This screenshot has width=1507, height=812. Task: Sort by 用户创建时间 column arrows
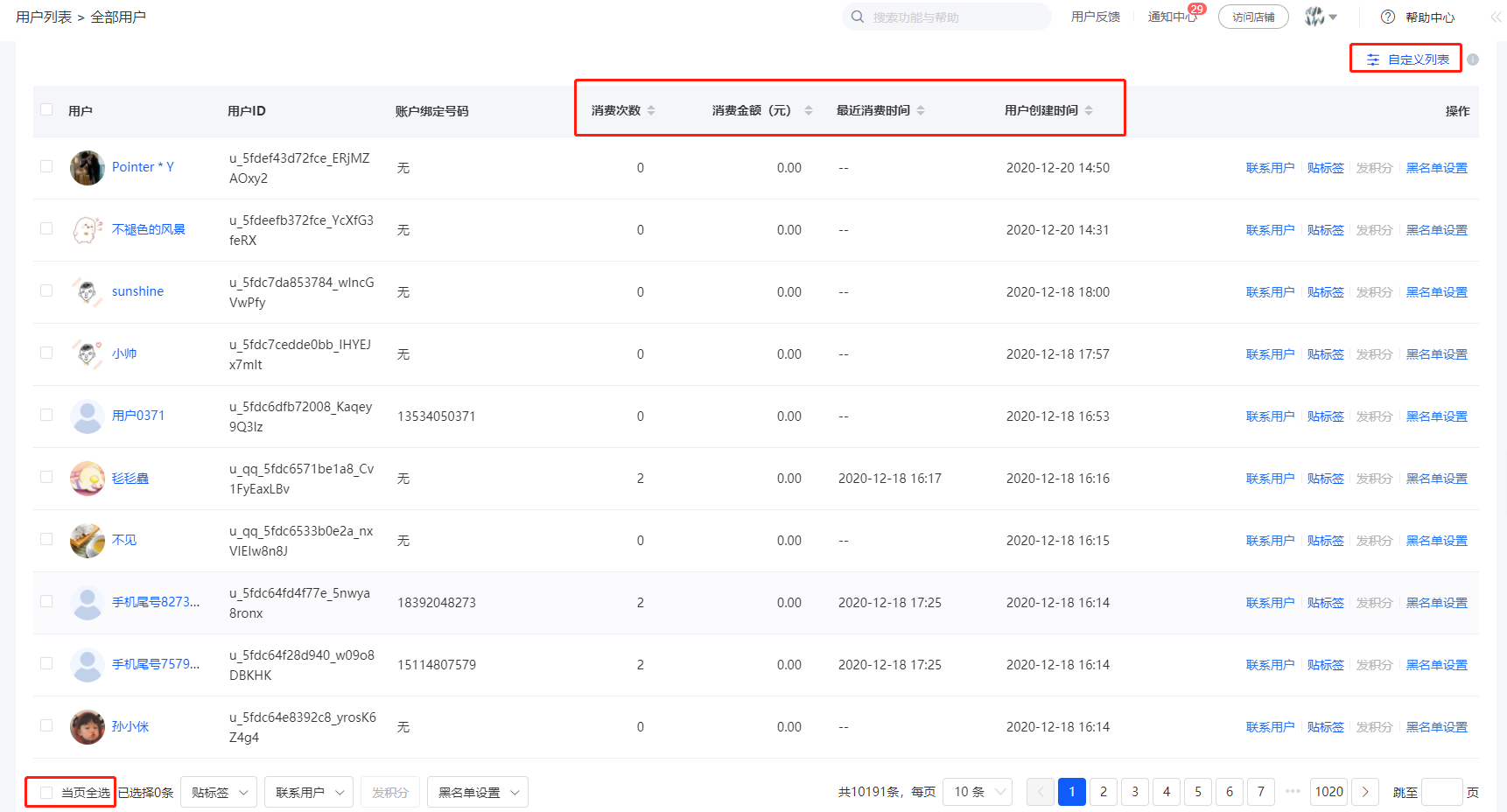pos(1089,110)
